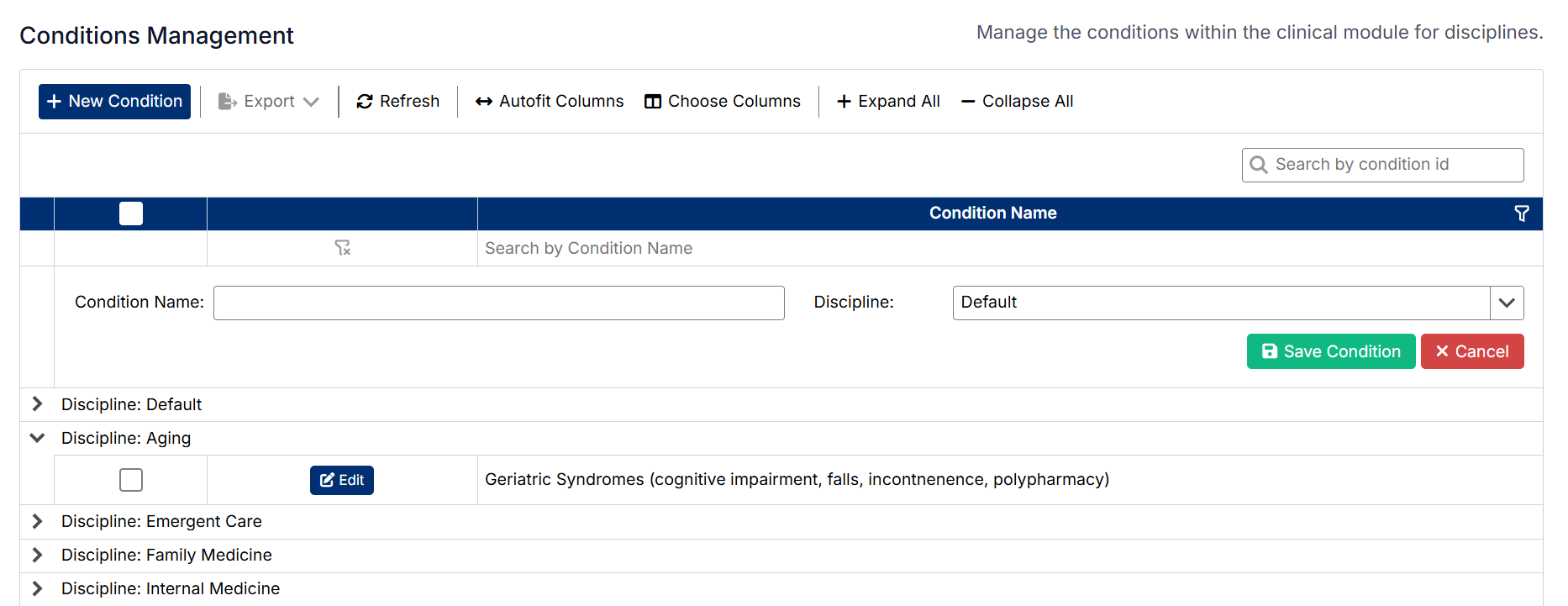Image resolution: width=1568 pixels, height=606 pixels.
Task: Focus the Condition Name text field
Action: pos(498,303)
